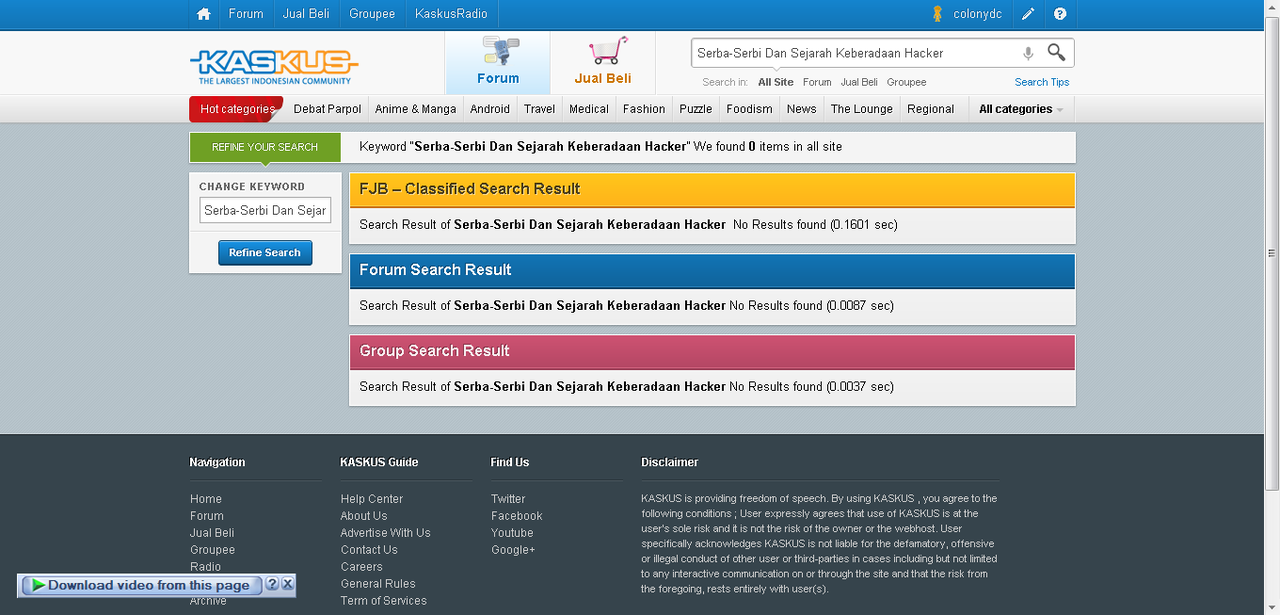Click the KASKUS logo
1280x615 pixels.
coord(273,66)
